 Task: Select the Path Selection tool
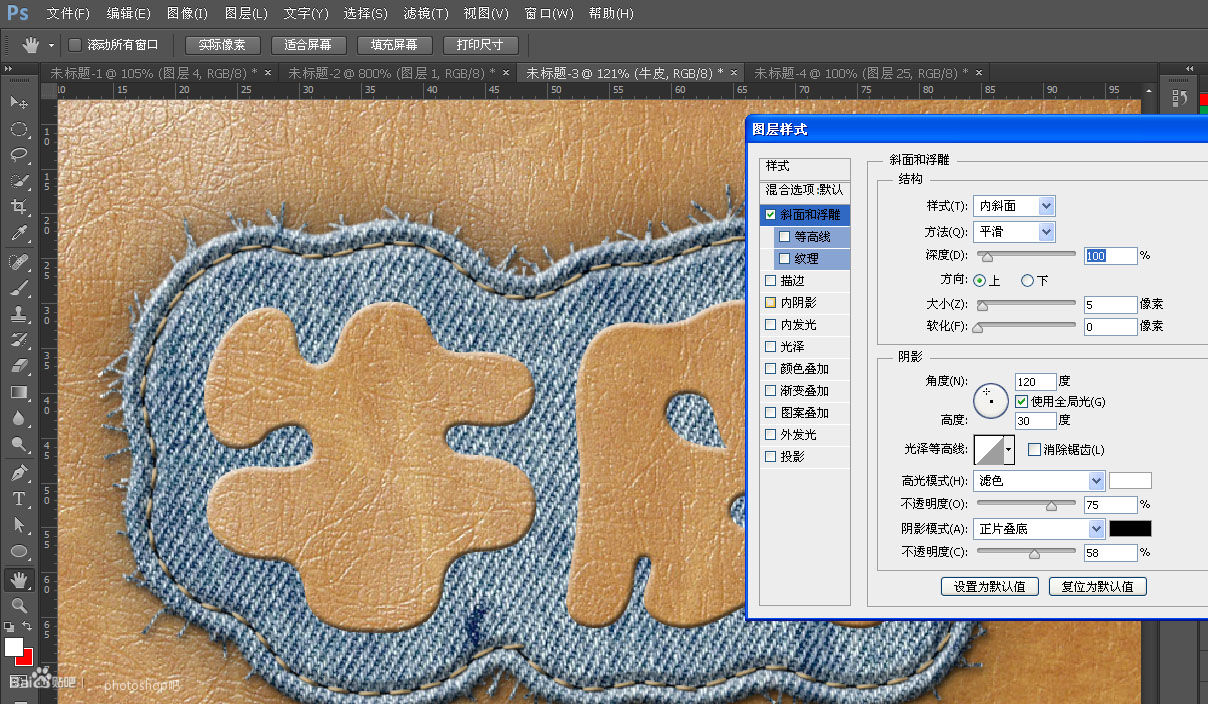(19, 525)
